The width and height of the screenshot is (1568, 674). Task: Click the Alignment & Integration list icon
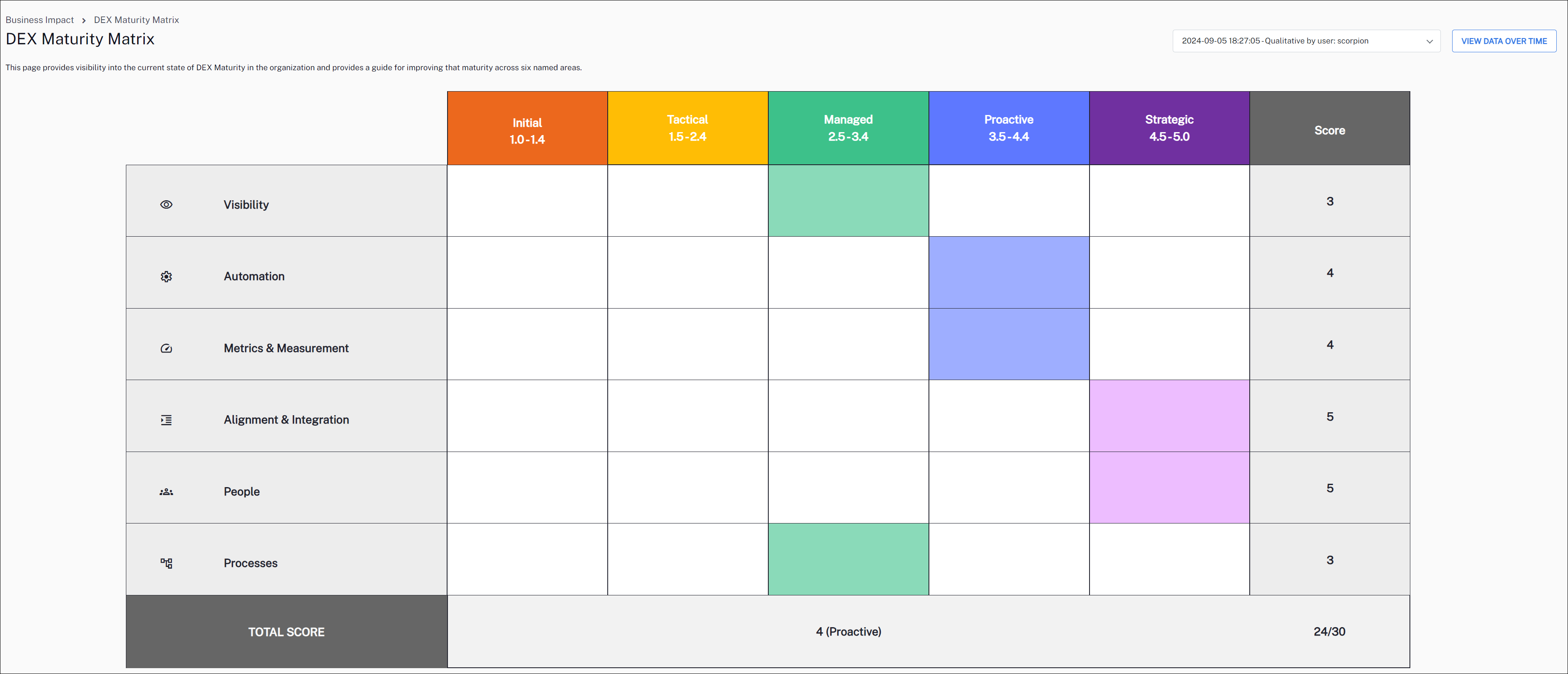click(x=166, y=420)
